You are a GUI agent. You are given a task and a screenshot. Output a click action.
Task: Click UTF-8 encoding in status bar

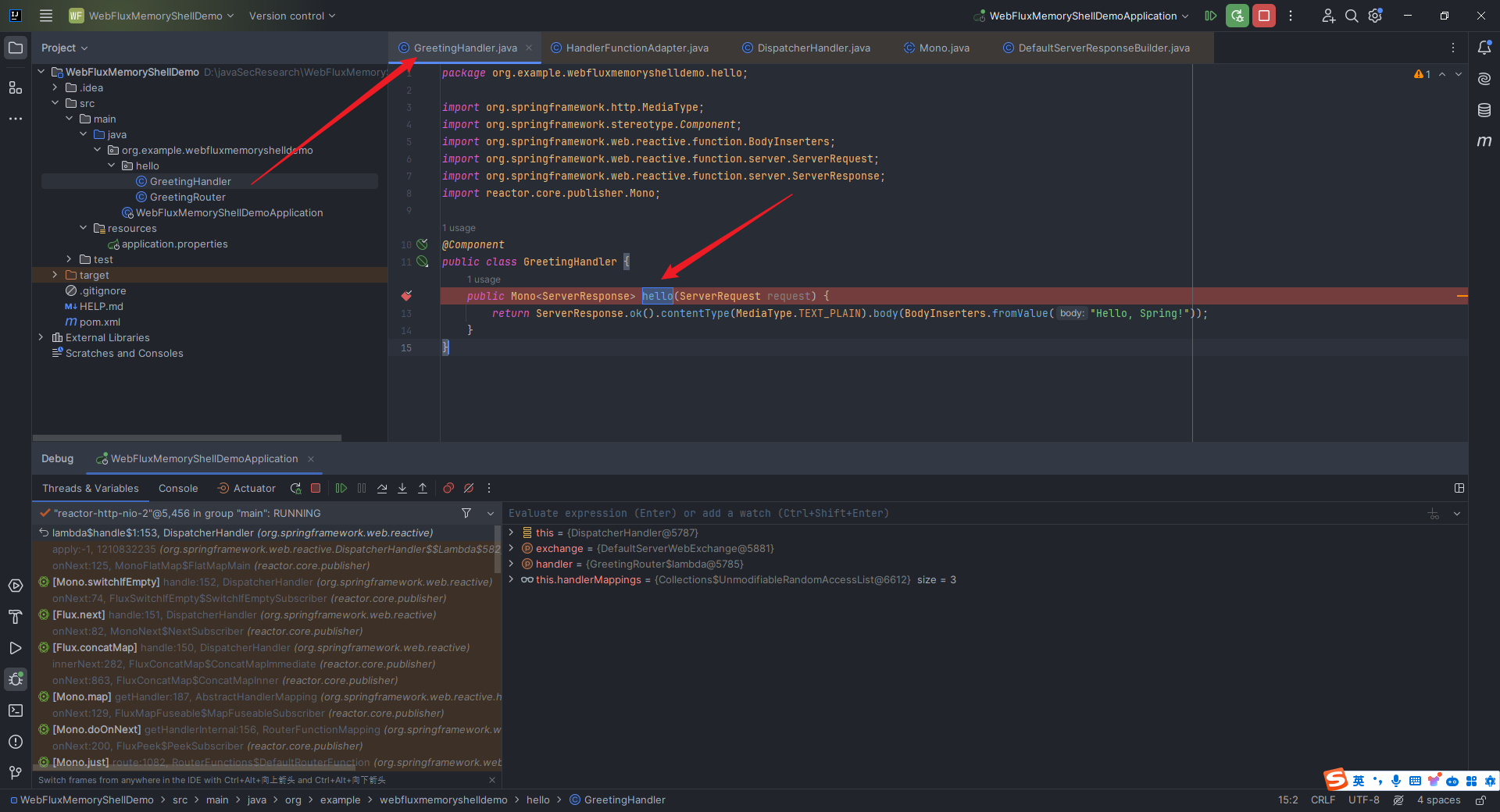pyautogui.click(x=1364, y=800)
